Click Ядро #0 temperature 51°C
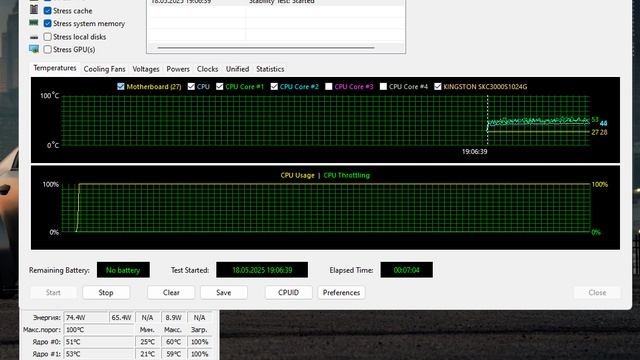 click(99, 342)
